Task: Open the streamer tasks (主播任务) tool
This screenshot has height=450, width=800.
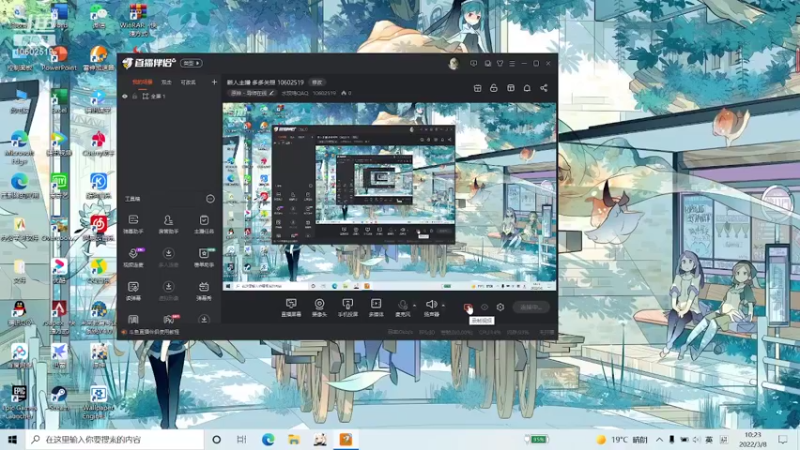Action: pyautogui.click(x=204, y=224)
